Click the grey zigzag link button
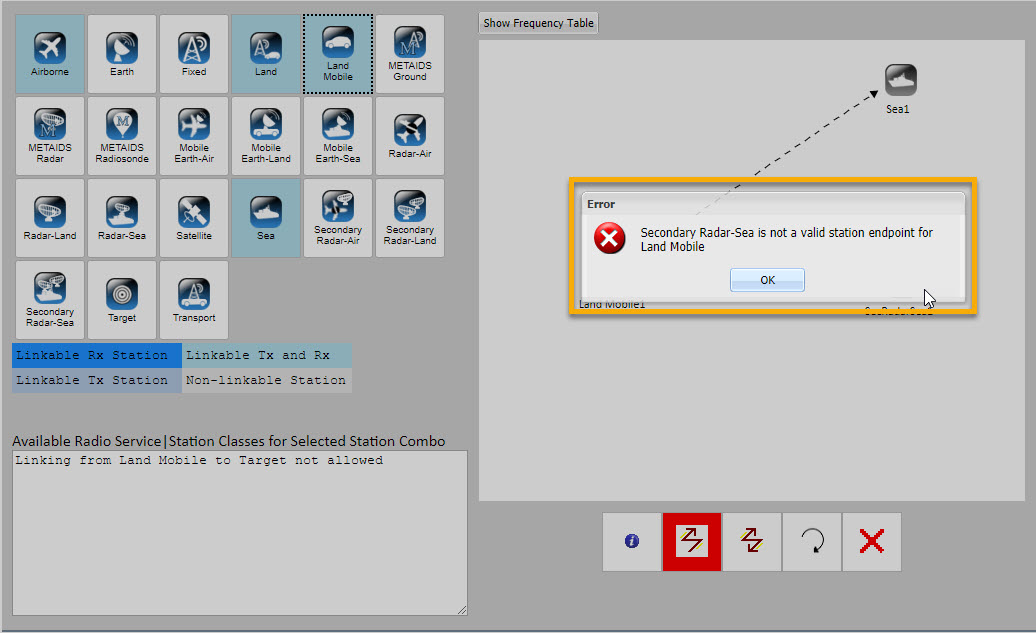 pos(752,541)
